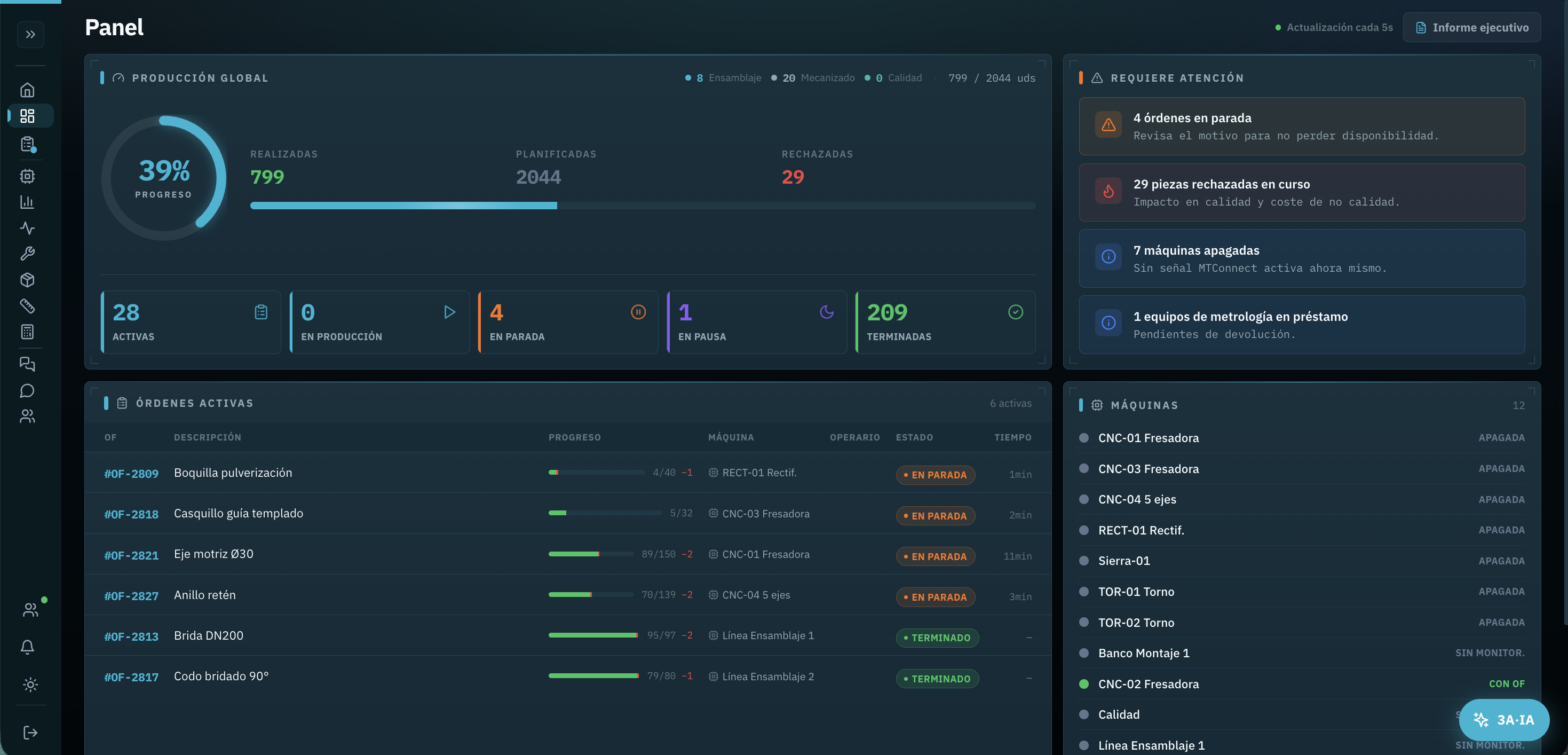Open the package box icon in sidebar
Image resolution: width=1568 pixels, height=755 pixels.
tap(27, 279)
